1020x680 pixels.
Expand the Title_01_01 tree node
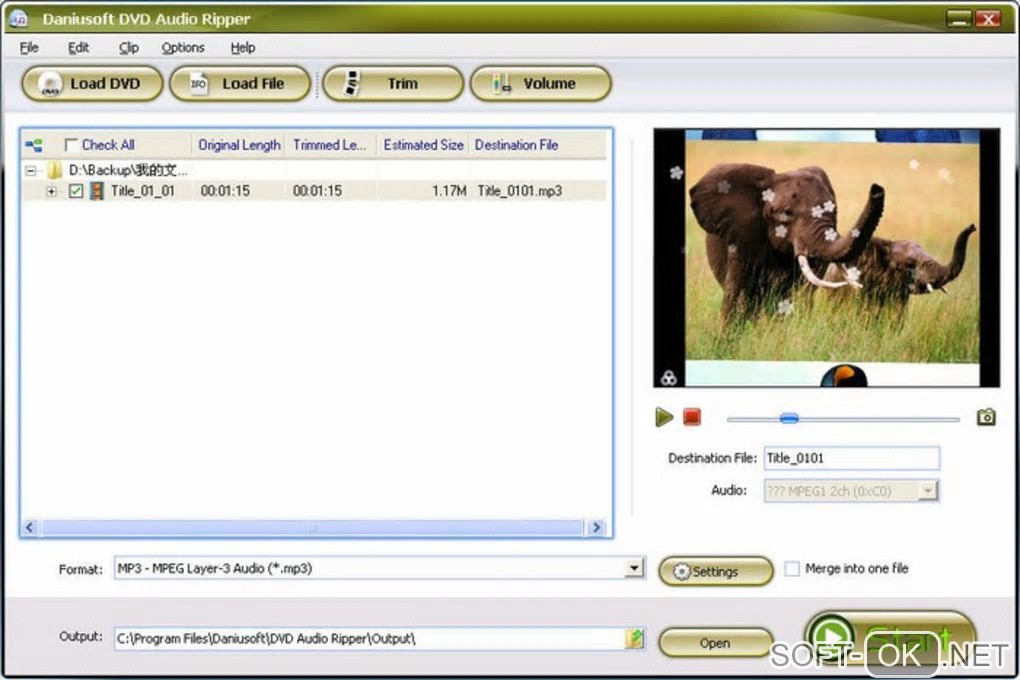(x=51, y=191)
